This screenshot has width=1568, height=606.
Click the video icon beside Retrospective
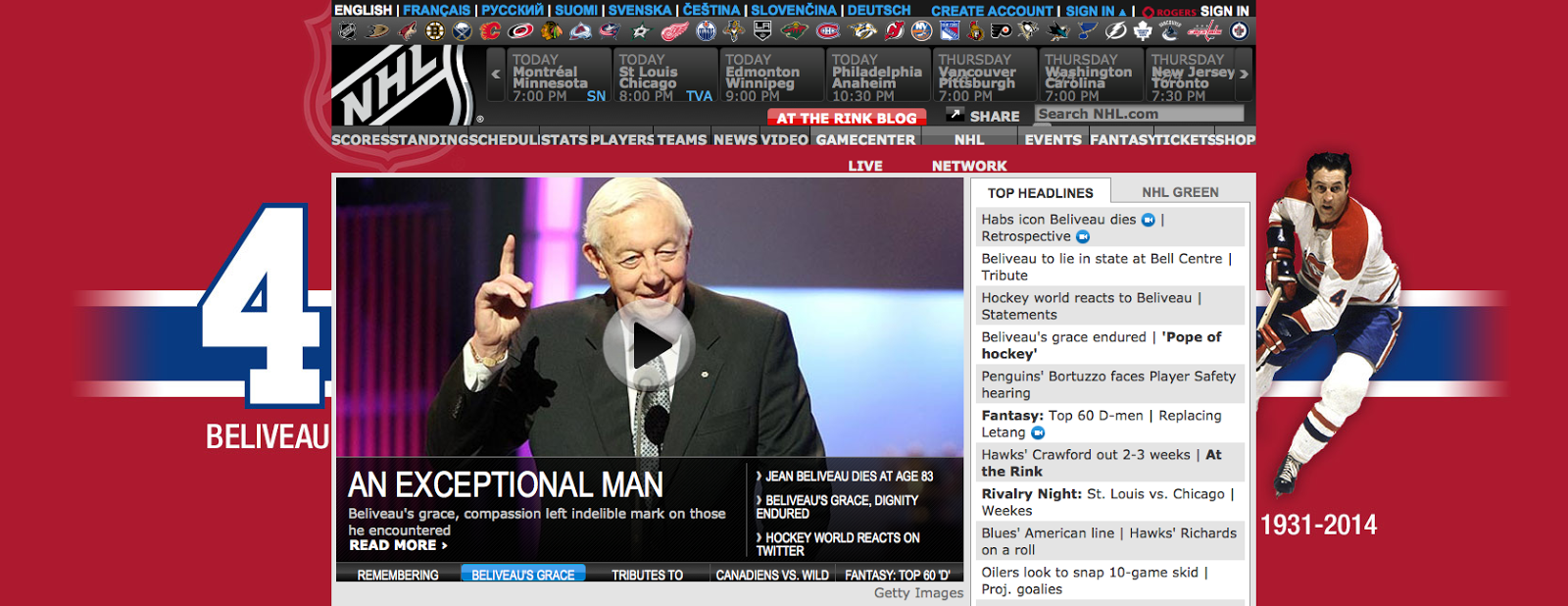point(1083,236)
